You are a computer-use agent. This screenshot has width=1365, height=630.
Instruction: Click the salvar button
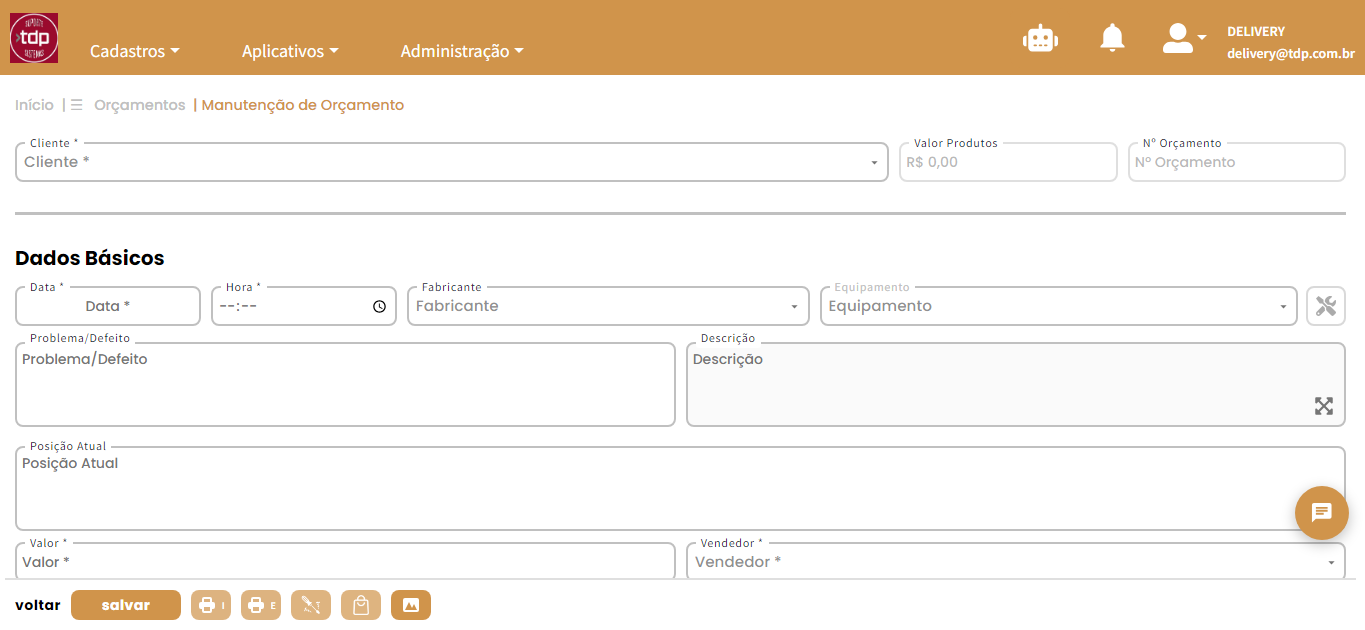(x=126, y=605)
